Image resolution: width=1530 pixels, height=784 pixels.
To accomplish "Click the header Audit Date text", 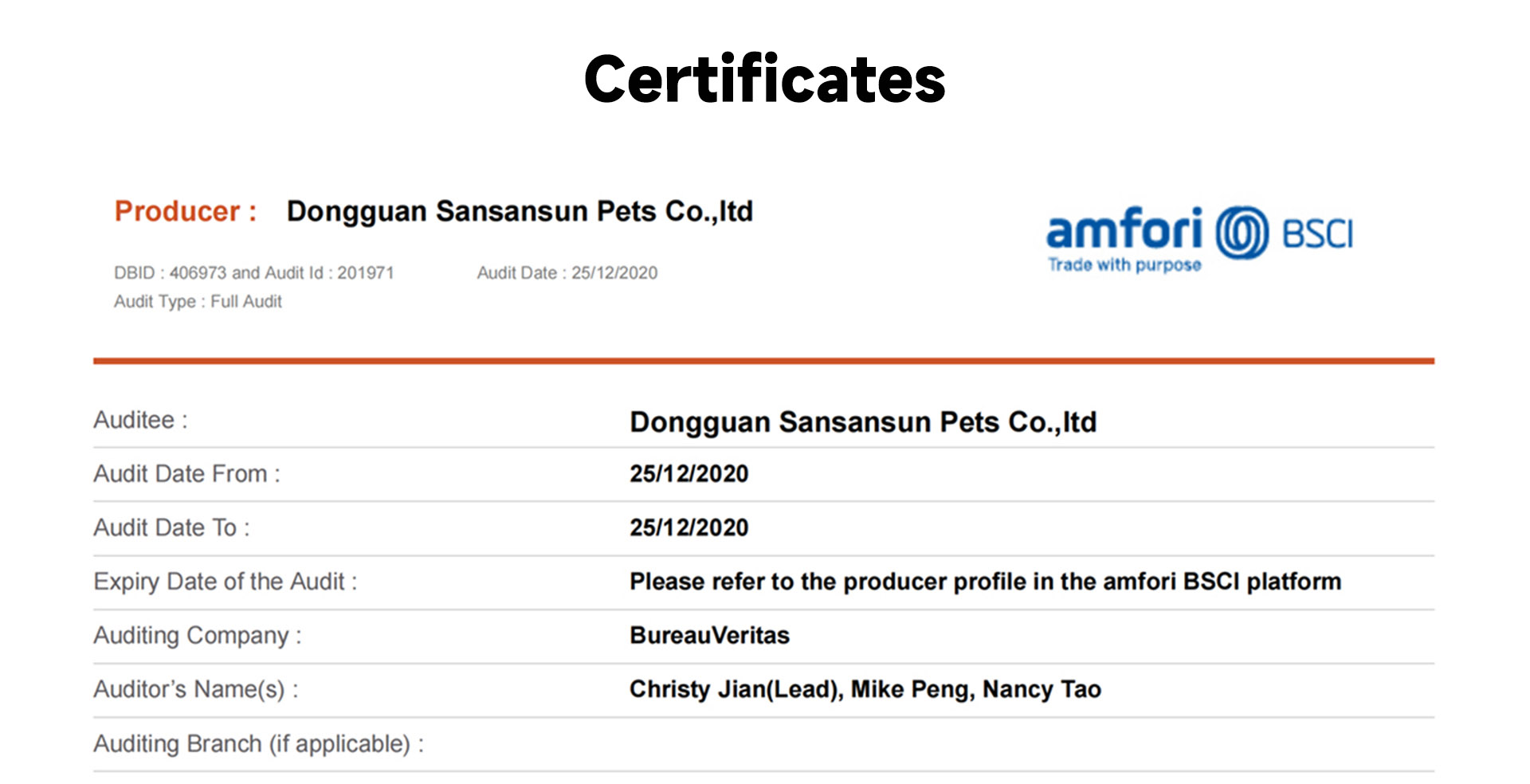I will click(x=567, y=272).
